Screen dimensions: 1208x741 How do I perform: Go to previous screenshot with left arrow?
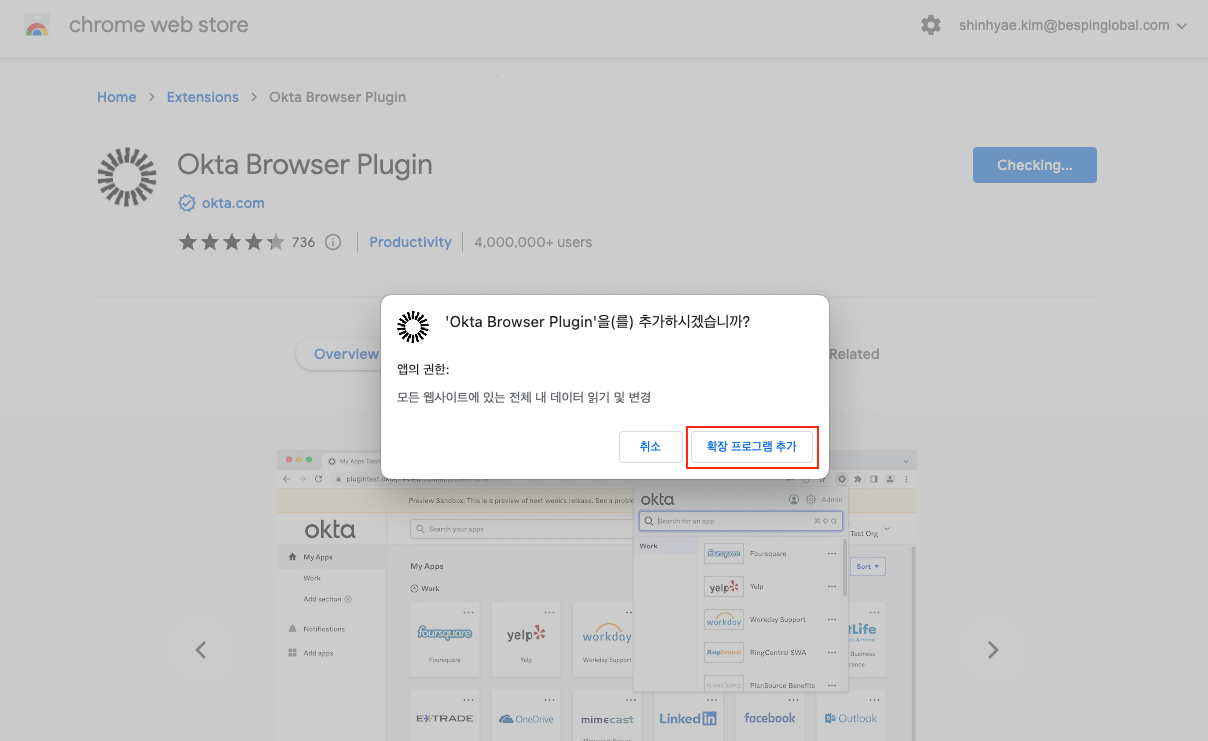(x=201, y=650)
